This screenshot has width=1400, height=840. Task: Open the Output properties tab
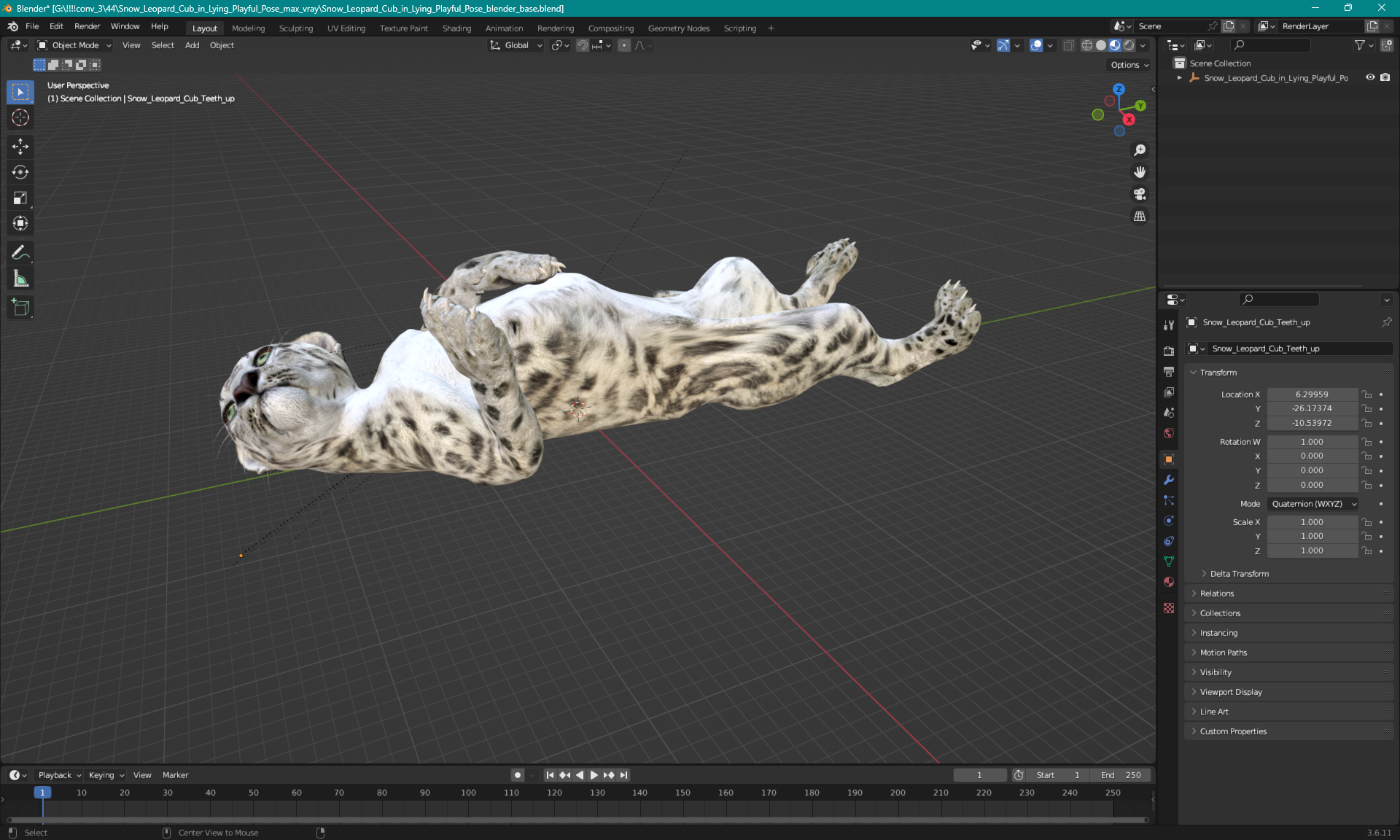(1169, 372)
